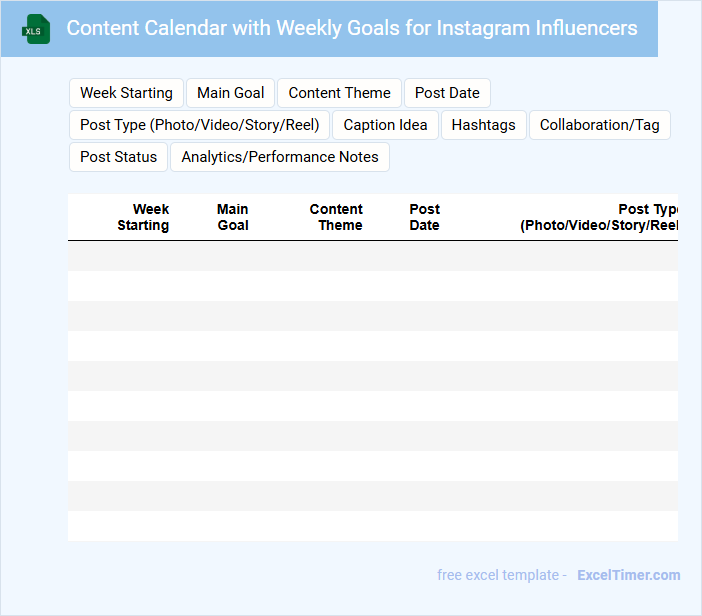The height and width of the screenshot is (616, 702).
Task: Click the Content Theme tag
Action: [x=339, y=93]
